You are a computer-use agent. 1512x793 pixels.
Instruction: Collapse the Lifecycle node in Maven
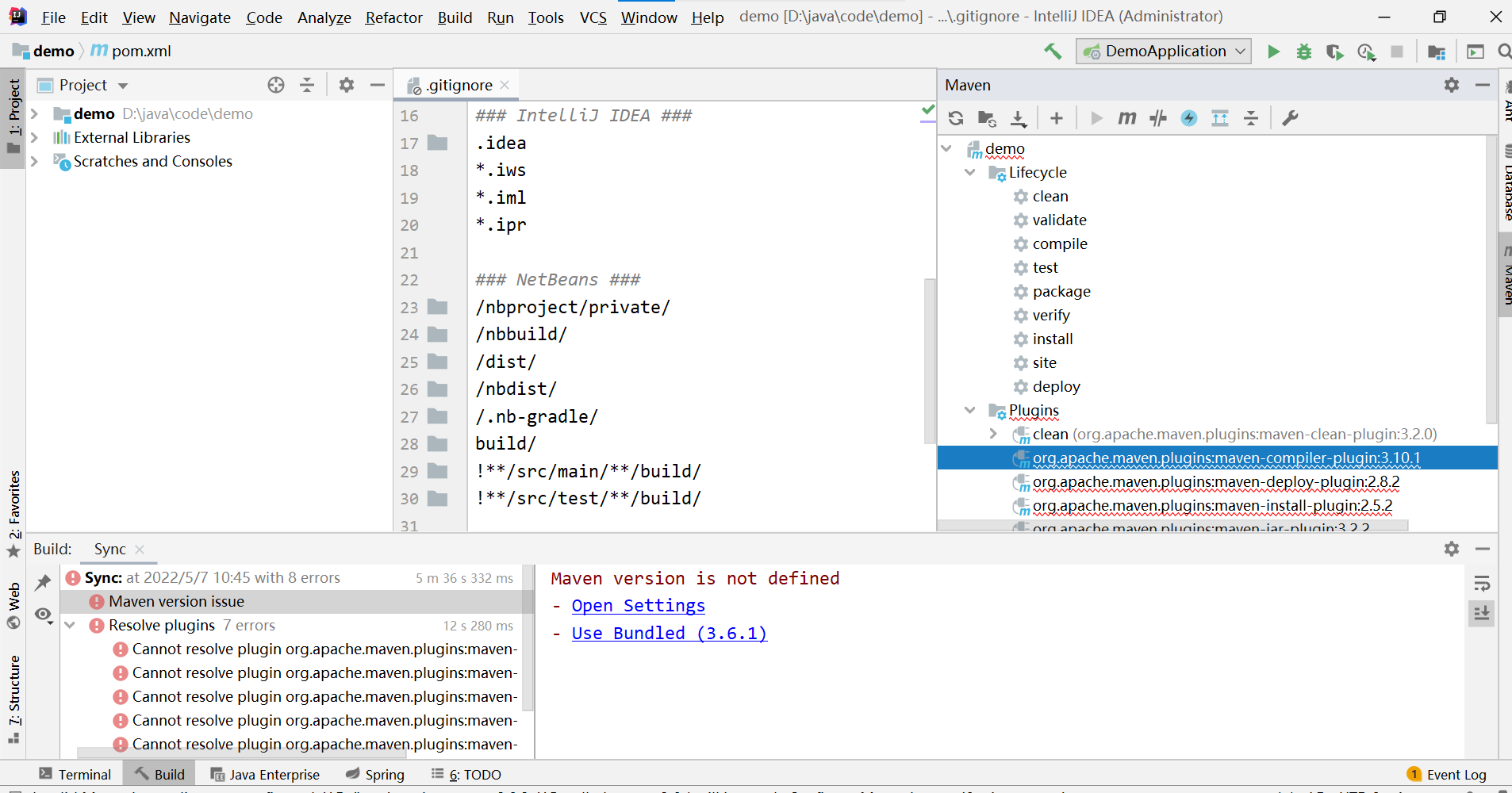970,173
